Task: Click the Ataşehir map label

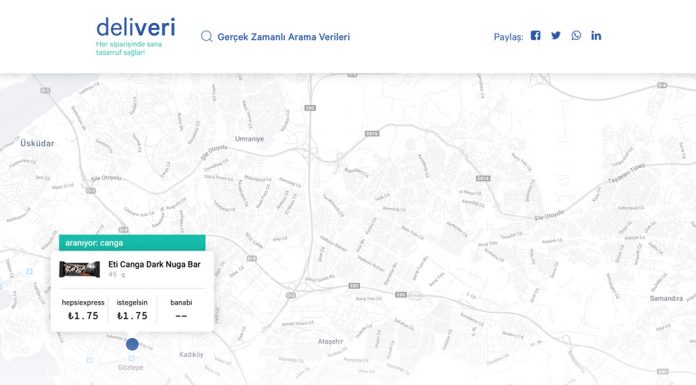Action: pyautogui.click(x=331, y=341)
